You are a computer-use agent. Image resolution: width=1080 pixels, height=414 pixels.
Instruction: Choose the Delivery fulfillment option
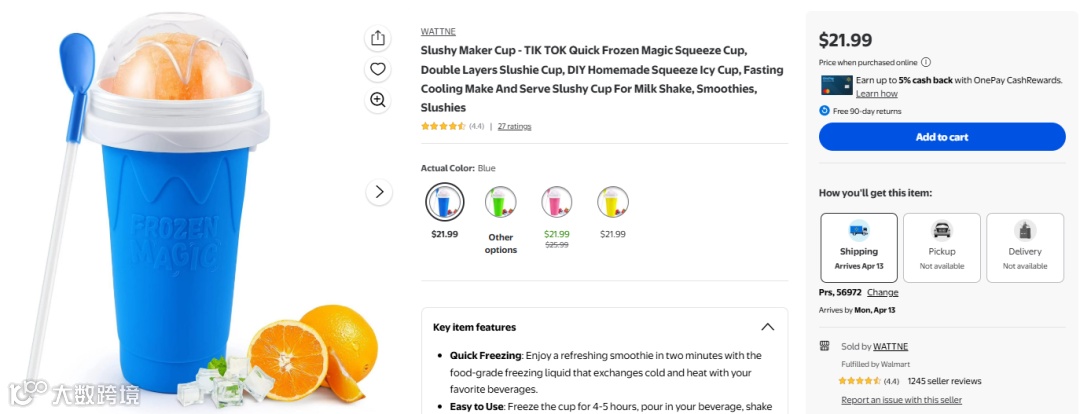point(1025,247)
